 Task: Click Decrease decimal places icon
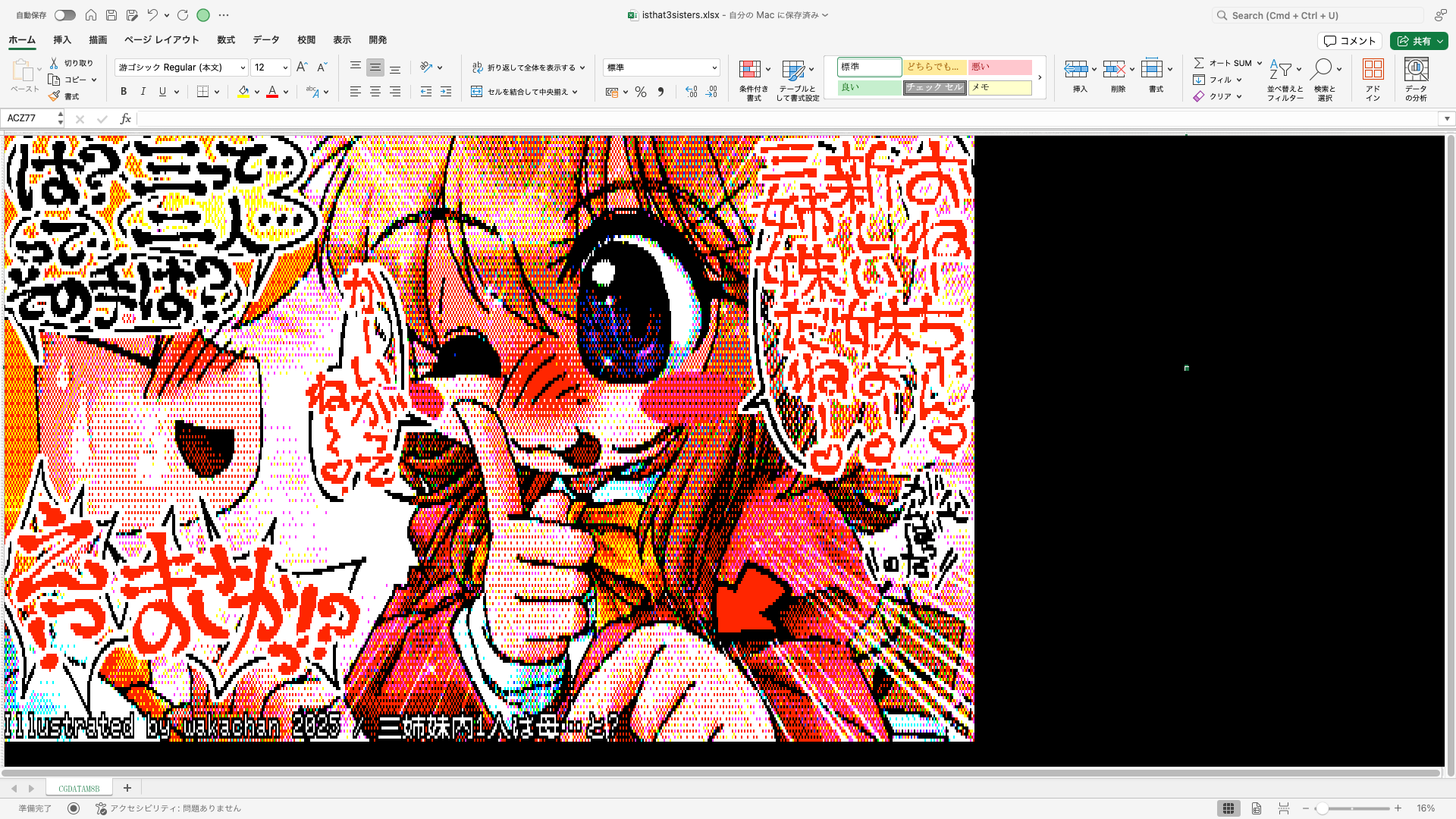711,92
